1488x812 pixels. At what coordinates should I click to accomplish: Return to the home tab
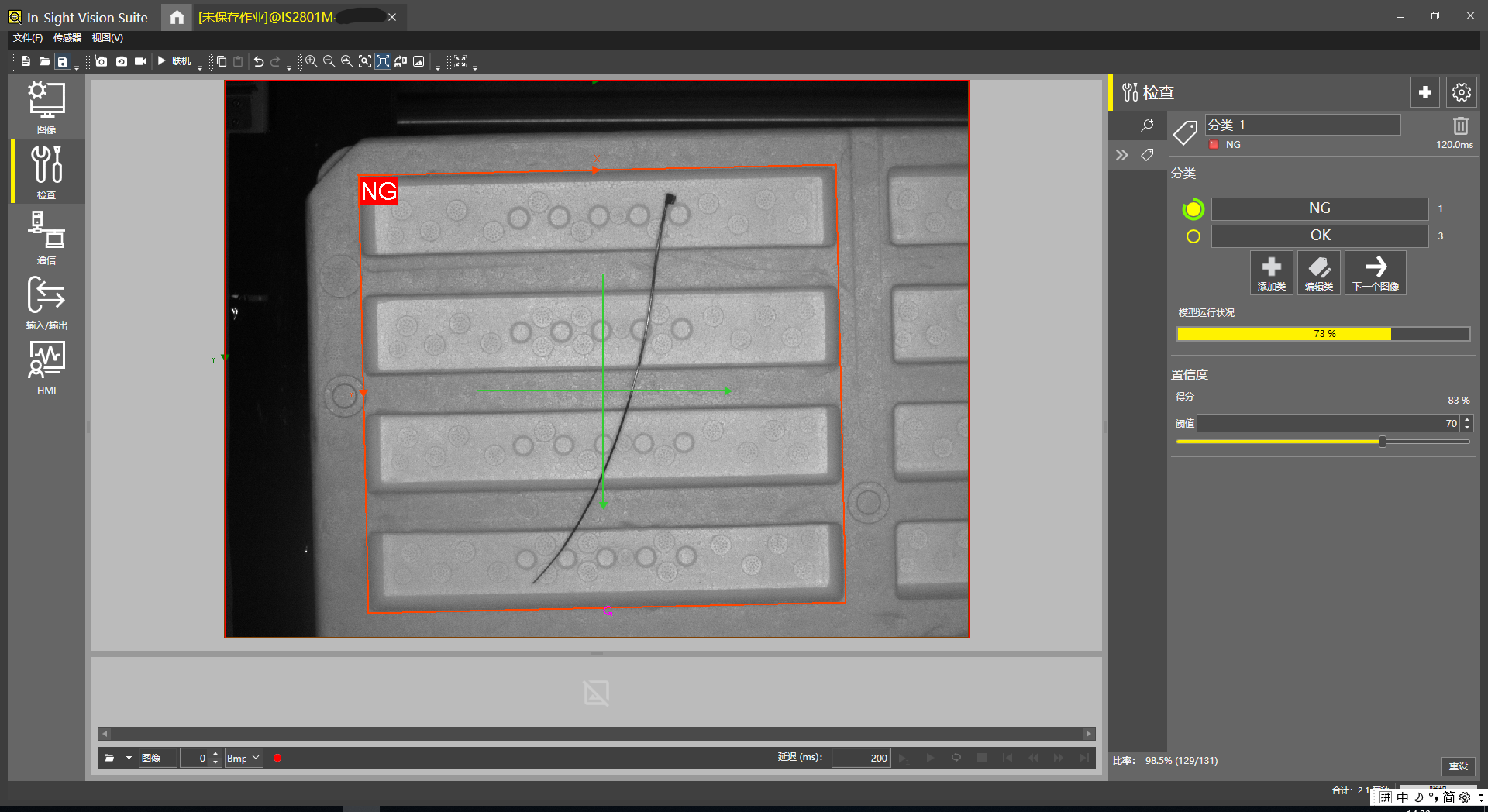177,17
